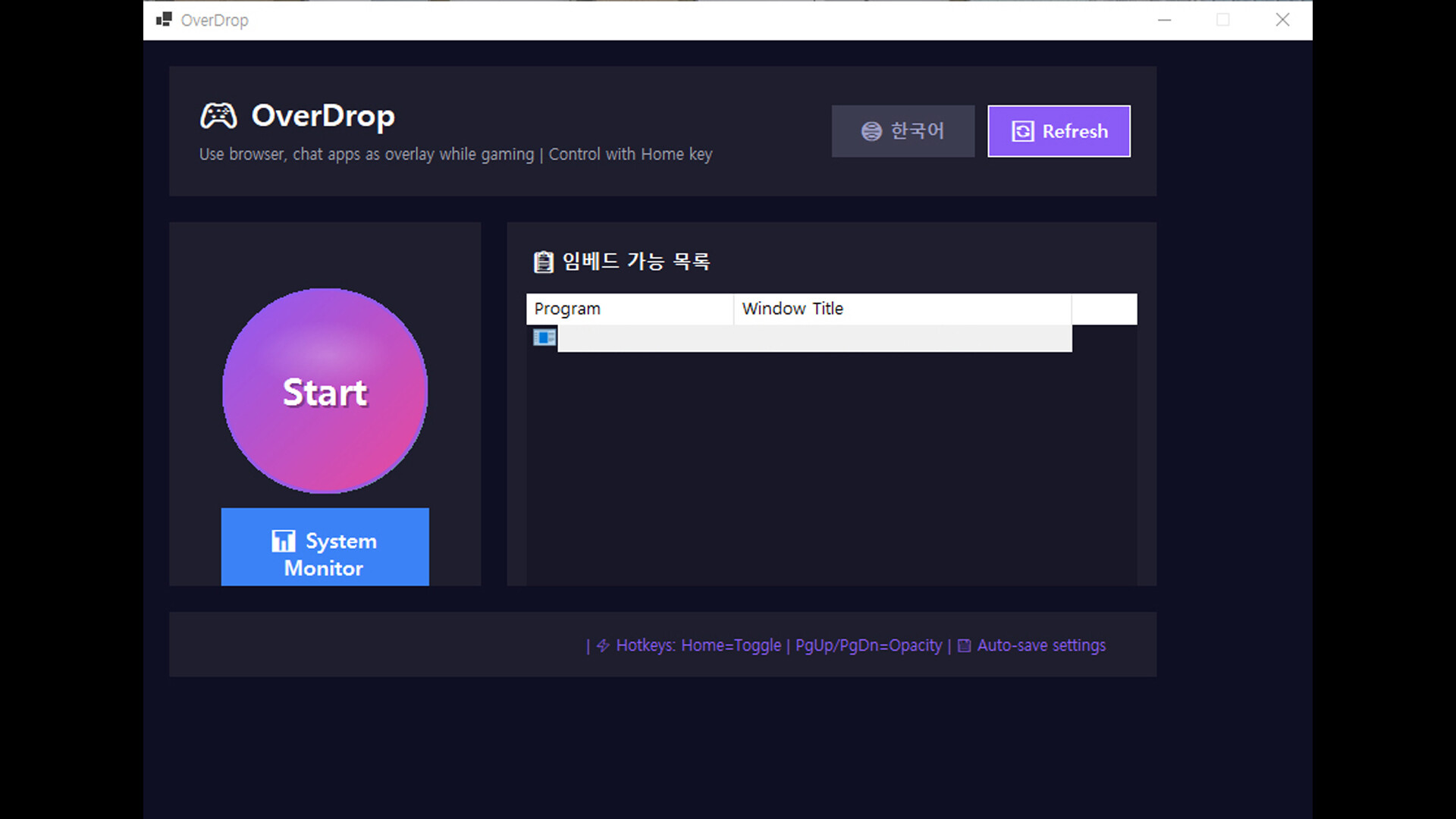
Task: Click the Auto-save settings disk icon
Action: (964, 645)
